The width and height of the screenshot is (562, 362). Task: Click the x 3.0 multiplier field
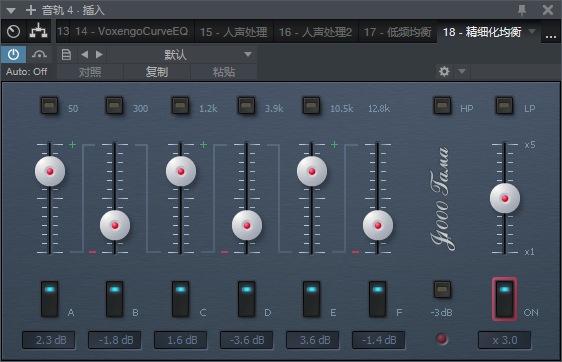[x=505, y=340]
